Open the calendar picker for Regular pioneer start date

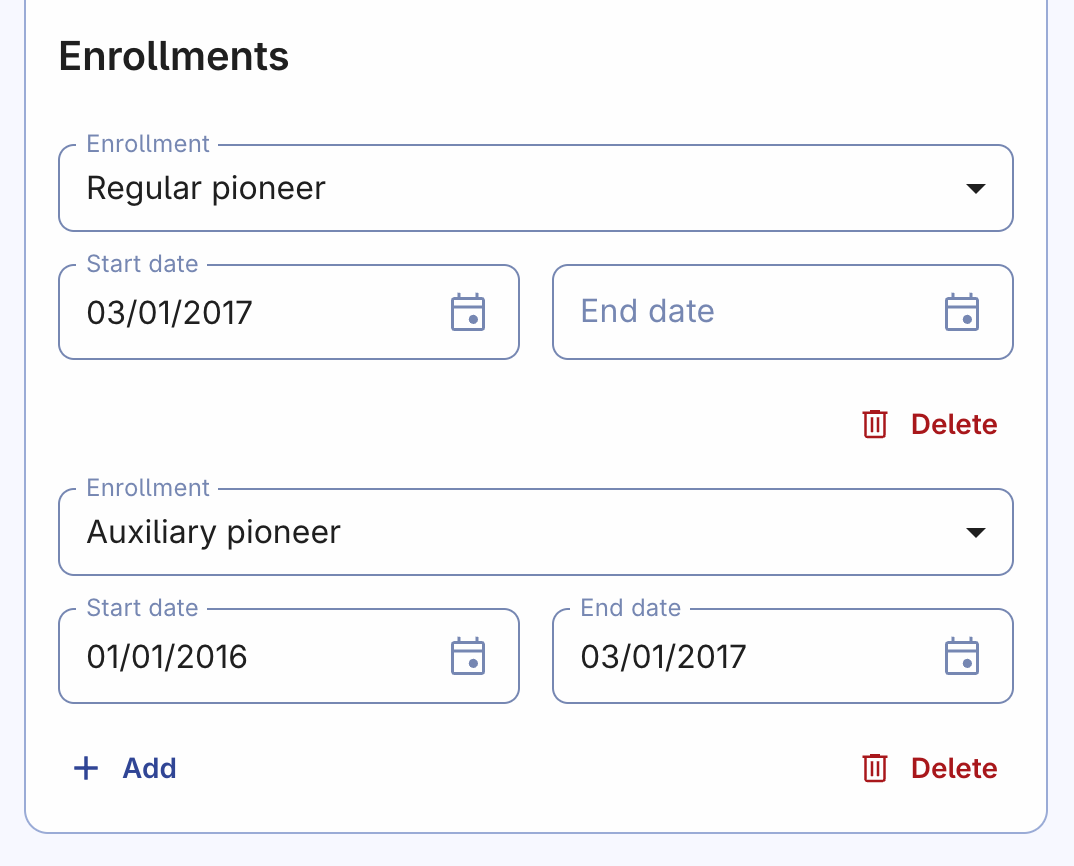pos(469,312)
